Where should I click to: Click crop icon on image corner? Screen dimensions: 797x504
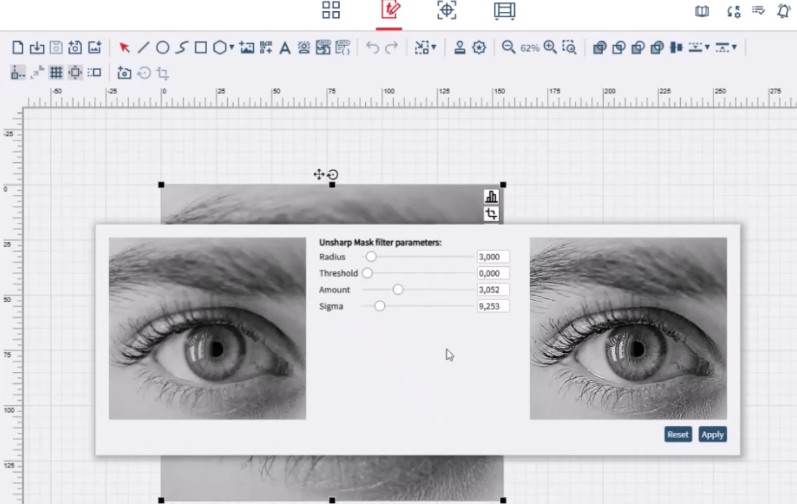[x=491, y=214]
